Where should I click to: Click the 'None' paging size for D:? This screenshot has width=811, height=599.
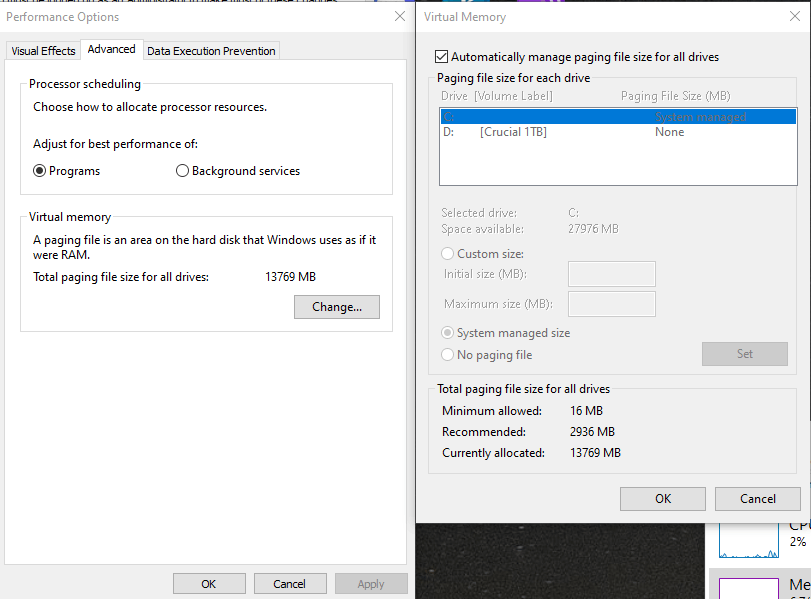coord(669,132)
